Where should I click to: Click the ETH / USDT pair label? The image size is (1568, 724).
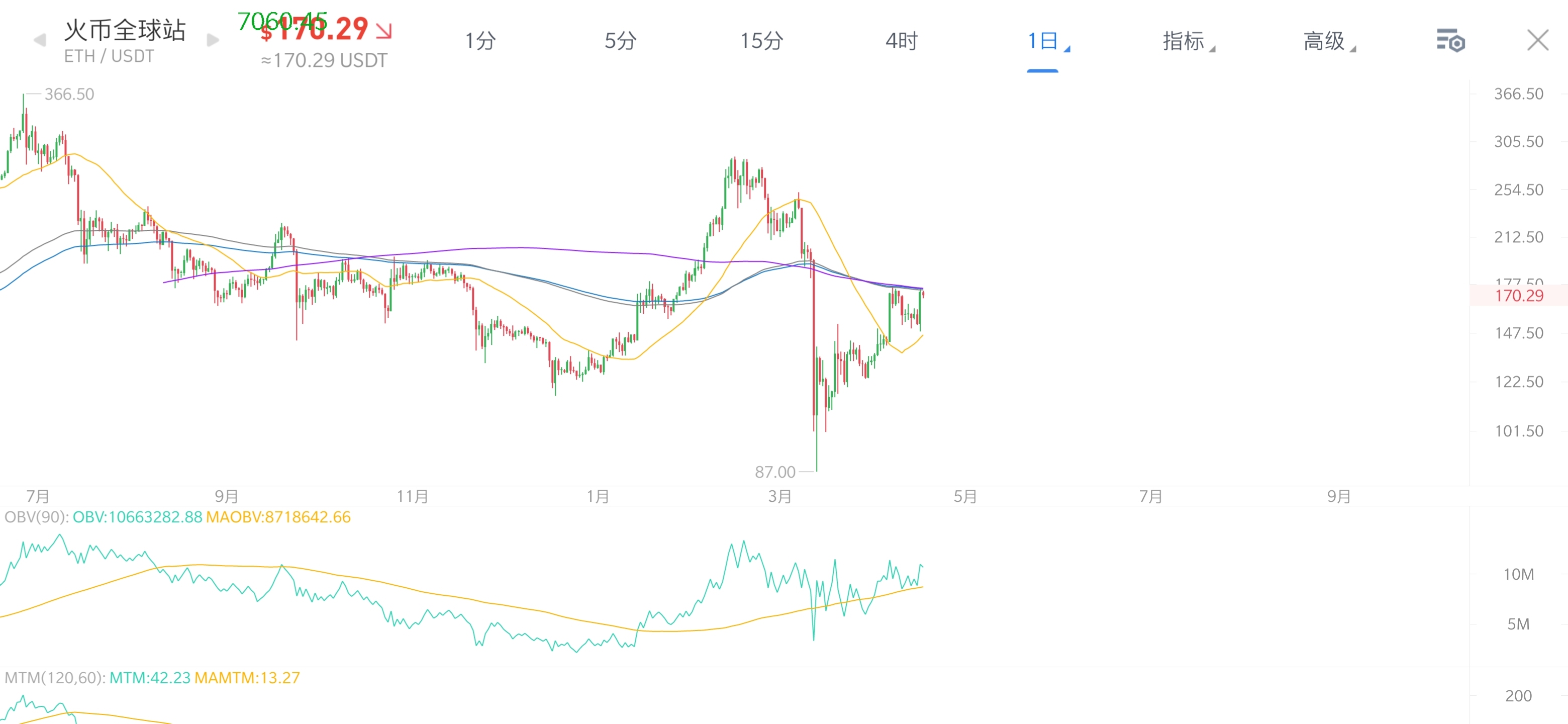coord(109,57)
